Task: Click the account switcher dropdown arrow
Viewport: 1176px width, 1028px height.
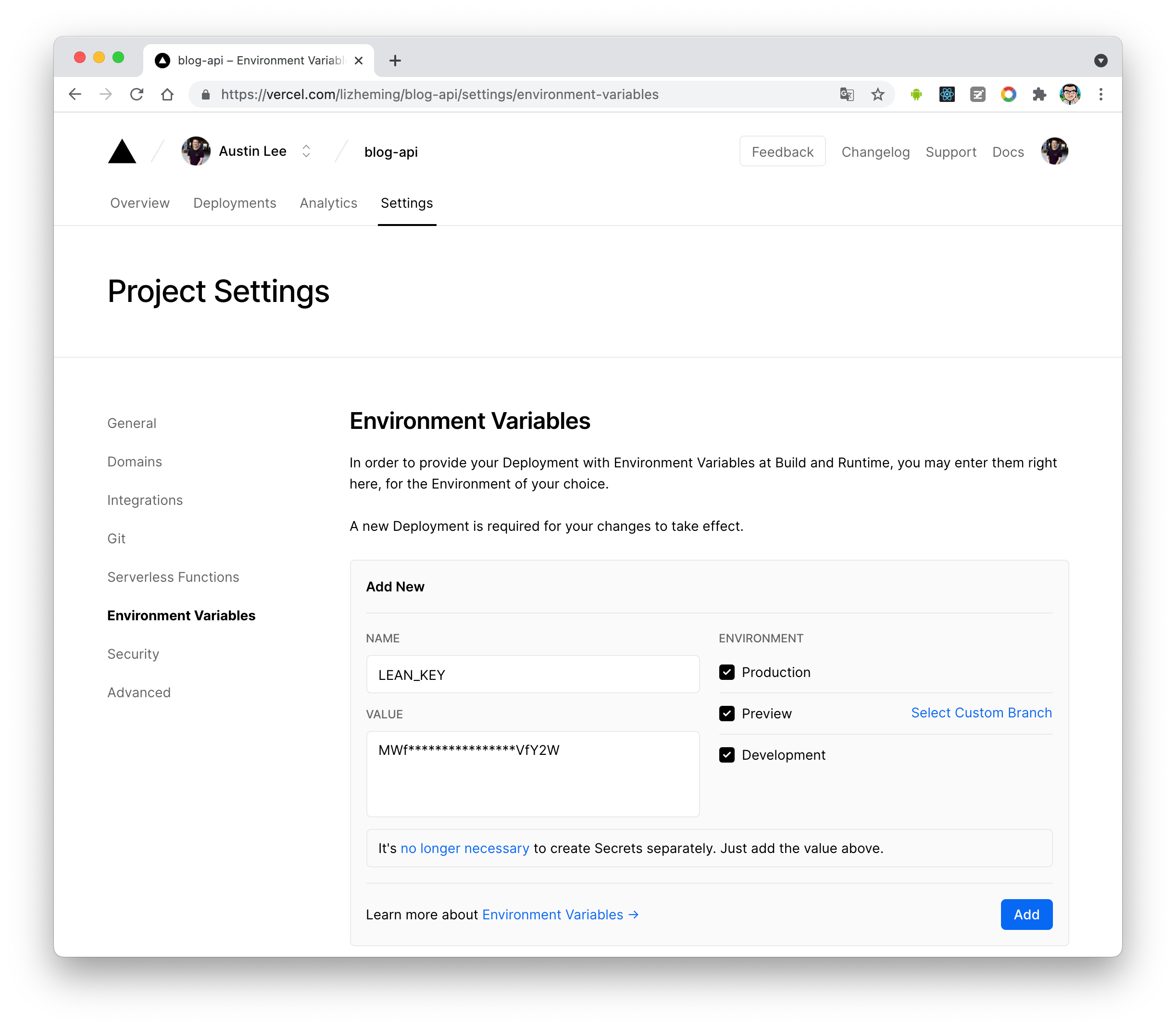Action: click(x=308, y=152)
